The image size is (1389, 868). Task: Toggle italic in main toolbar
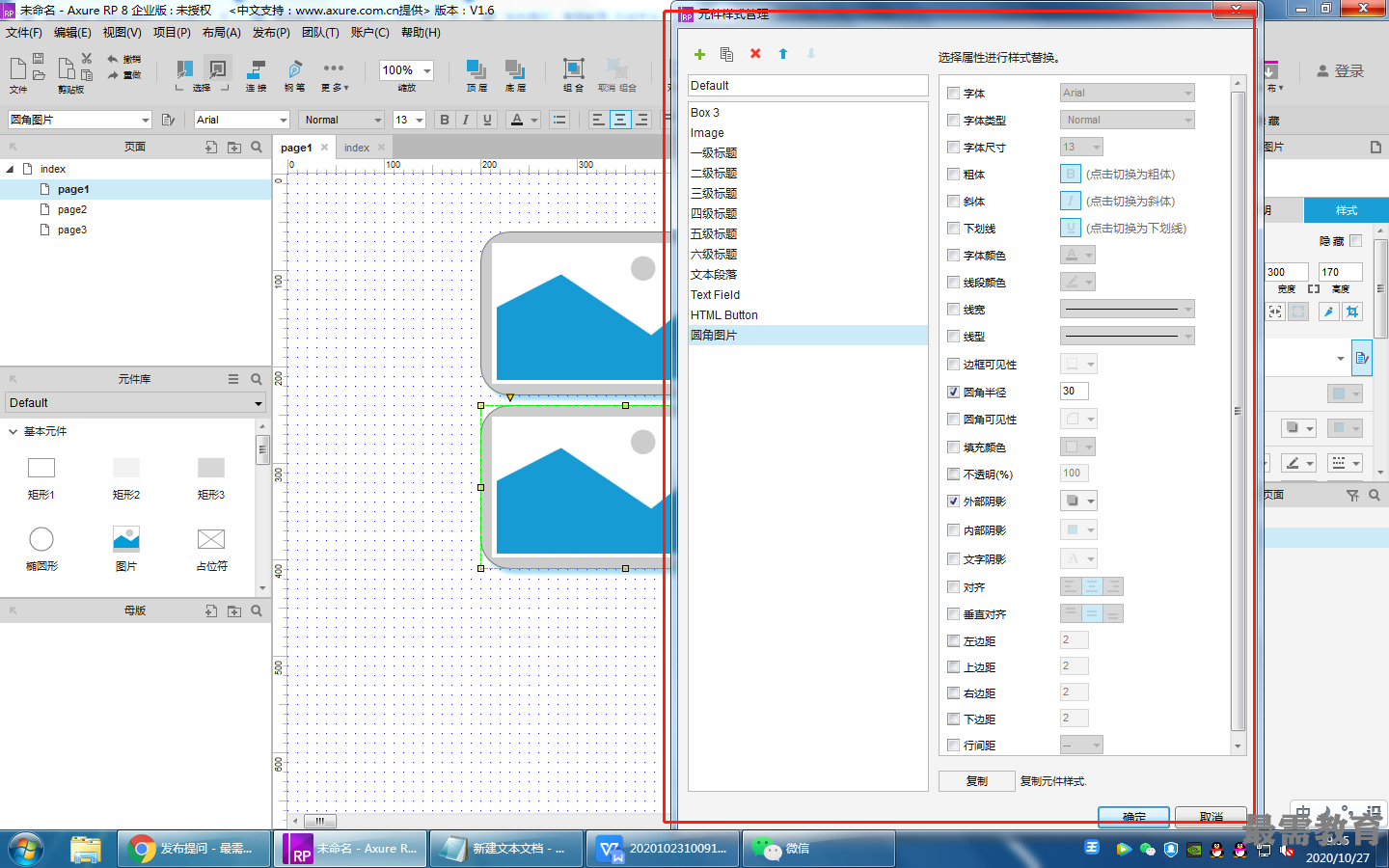click(466, 120)
